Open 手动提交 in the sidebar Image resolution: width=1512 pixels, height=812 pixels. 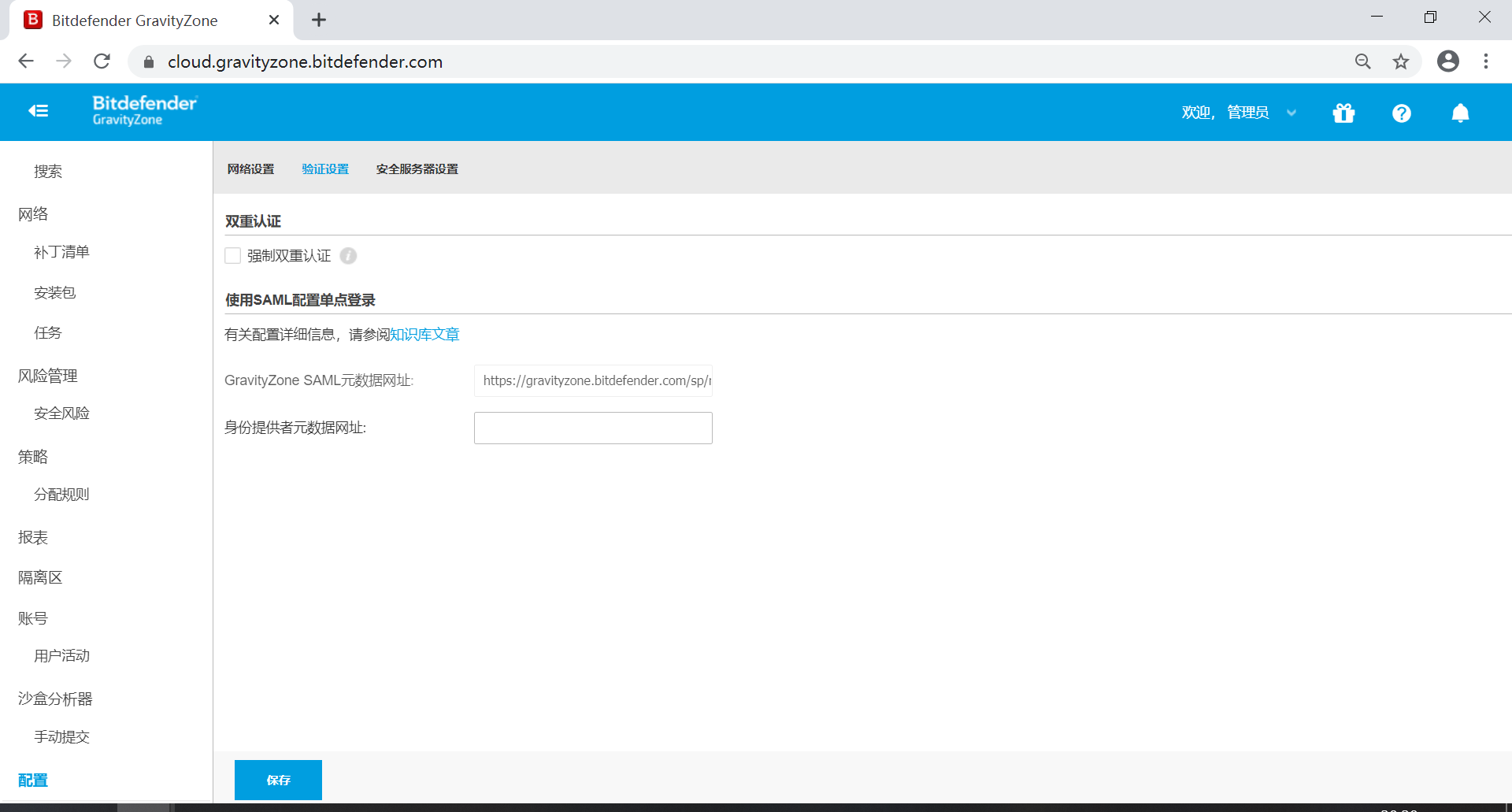[x=61, y=737]
